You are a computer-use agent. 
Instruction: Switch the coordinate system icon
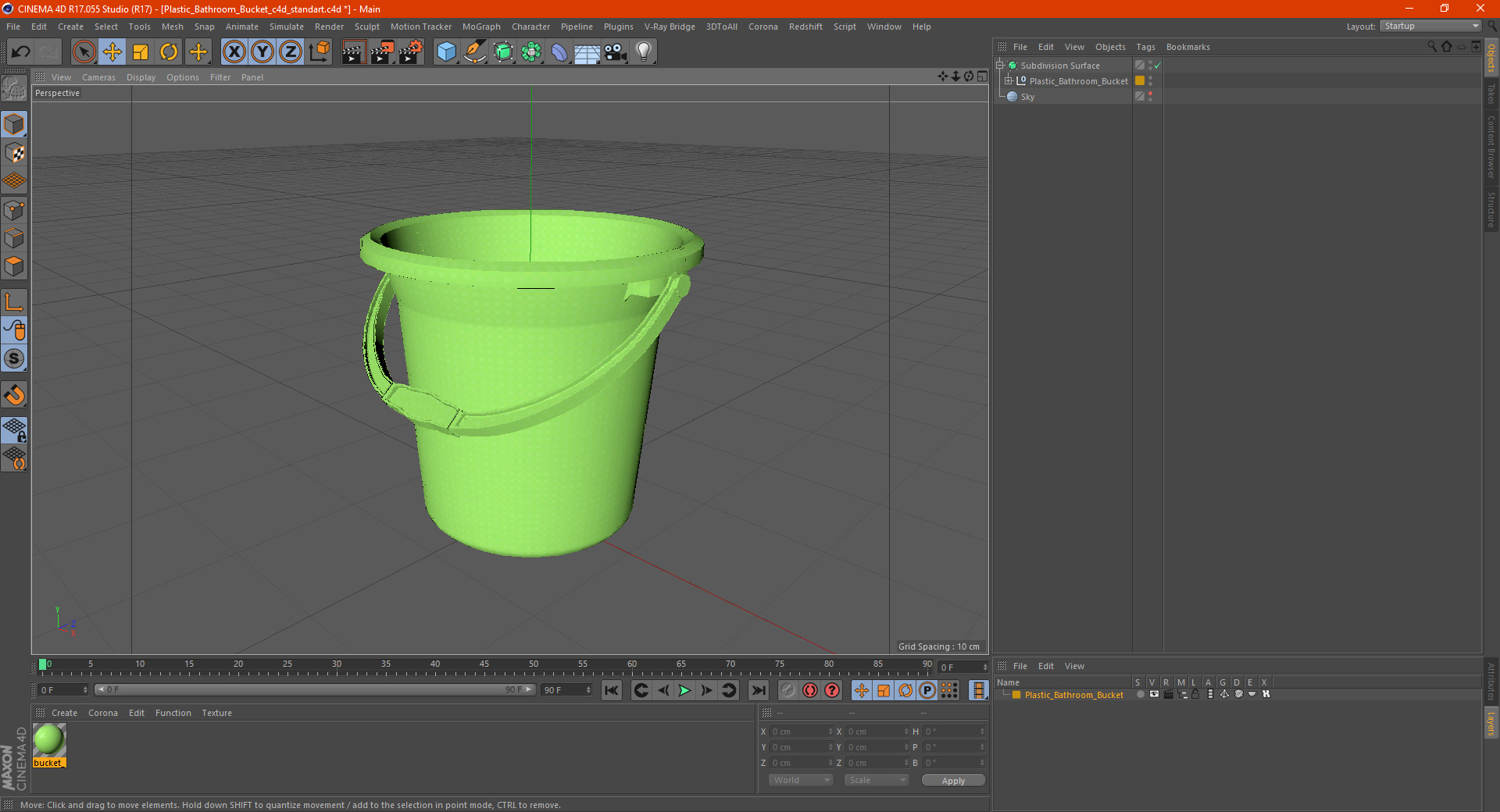point(319,52)
